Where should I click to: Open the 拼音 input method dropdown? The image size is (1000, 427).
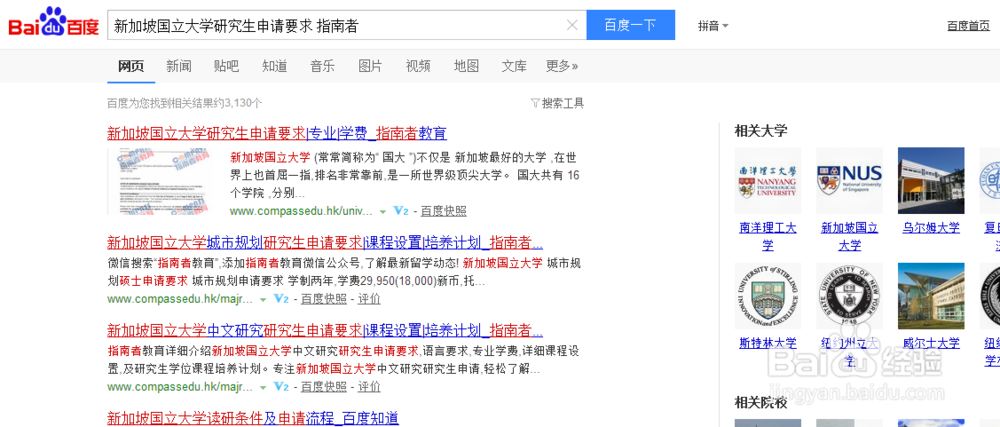click(713, 26)
